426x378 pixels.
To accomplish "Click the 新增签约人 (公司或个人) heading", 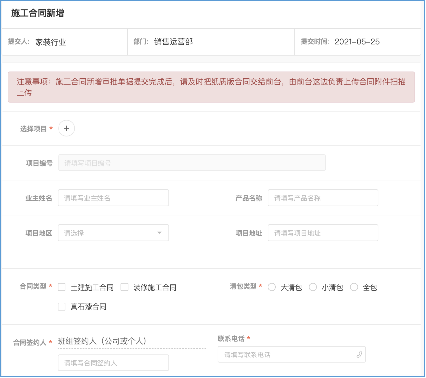I will 102,341.
